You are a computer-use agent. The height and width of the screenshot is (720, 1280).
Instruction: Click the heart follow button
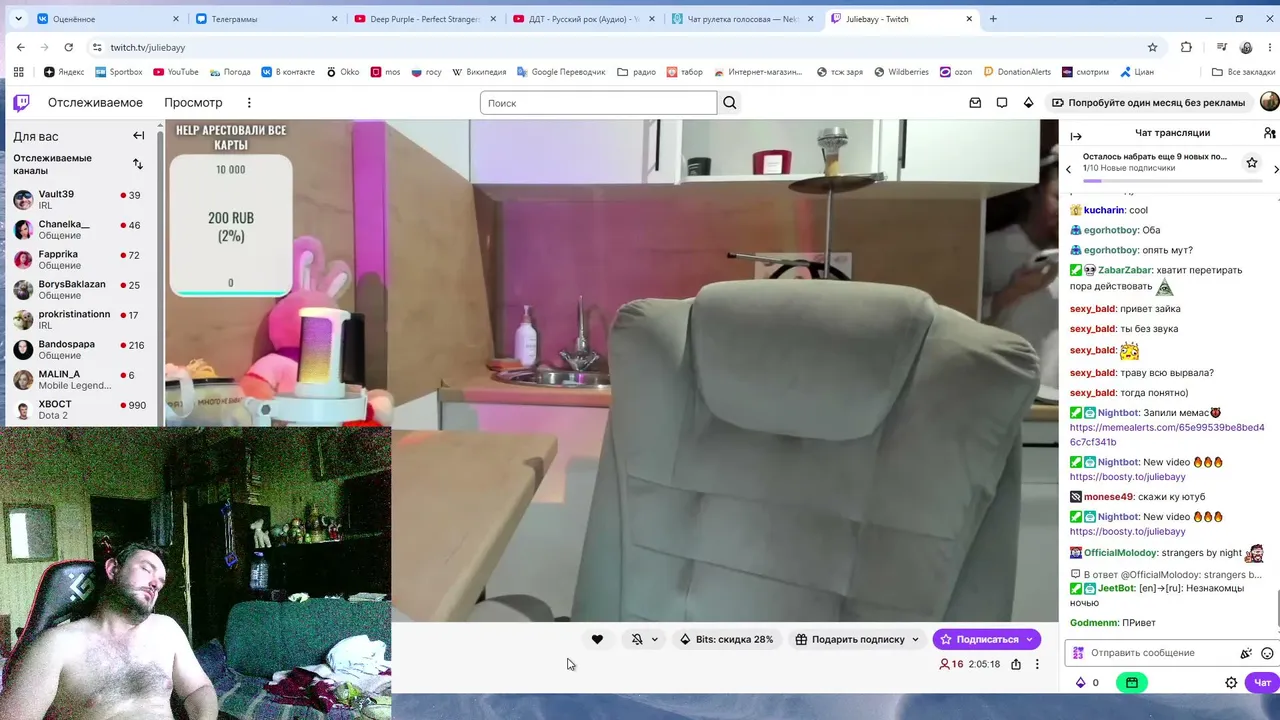click(597, 639)
